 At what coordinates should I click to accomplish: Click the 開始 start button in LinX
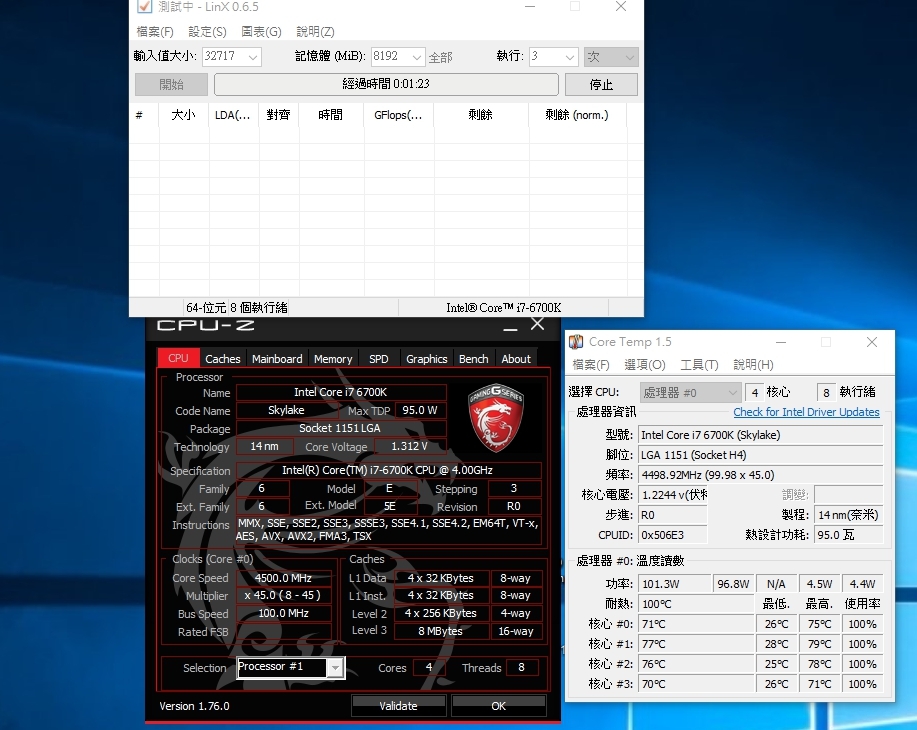click(171, 85)
